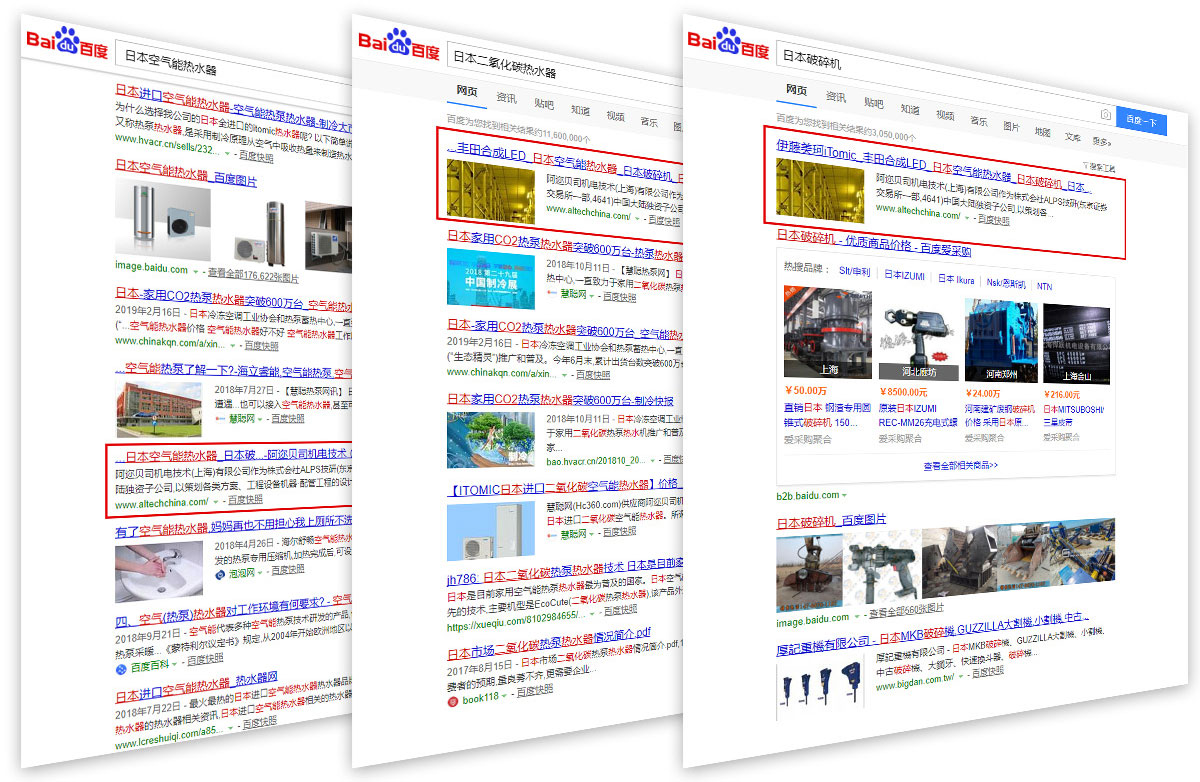This screenshot has width=1200, height=782.
Task: Click the book118 source icon in middle results
Action: [453, 698]
